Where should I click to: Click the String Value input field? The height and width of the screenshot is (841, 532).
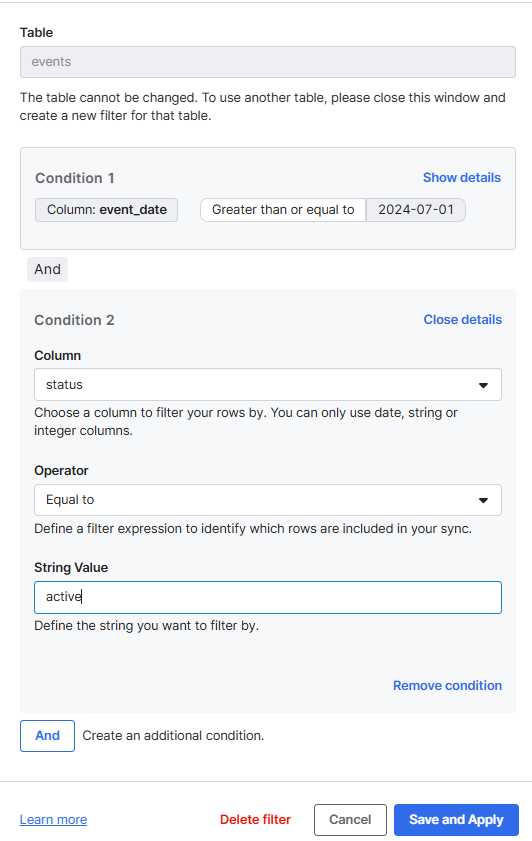tap(268, 597)
